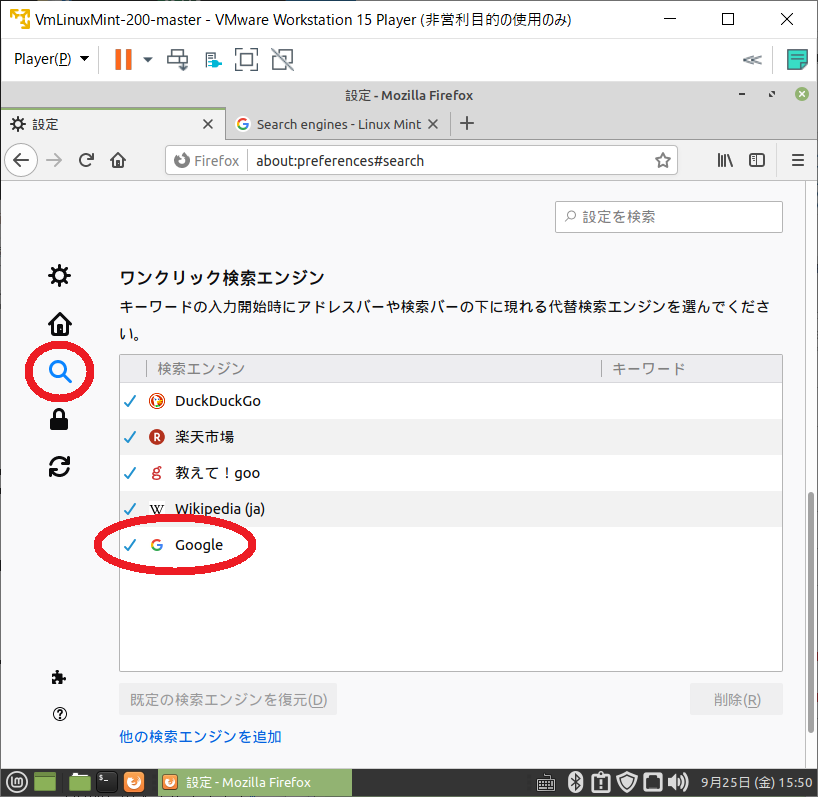Open the update manager shield icon
Image resolution: width=818 pixels, height=797 pixels.
627,782
